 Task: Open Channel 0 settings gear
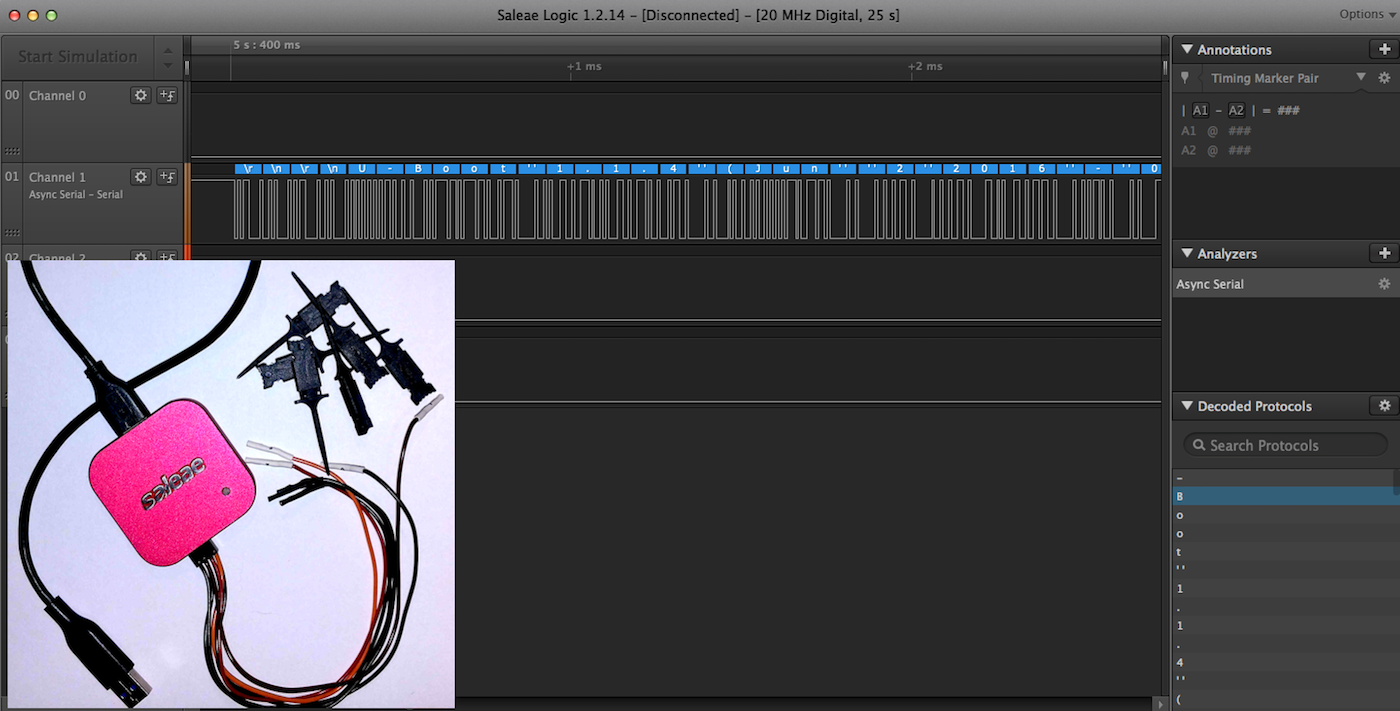click(x=141, y=95)
